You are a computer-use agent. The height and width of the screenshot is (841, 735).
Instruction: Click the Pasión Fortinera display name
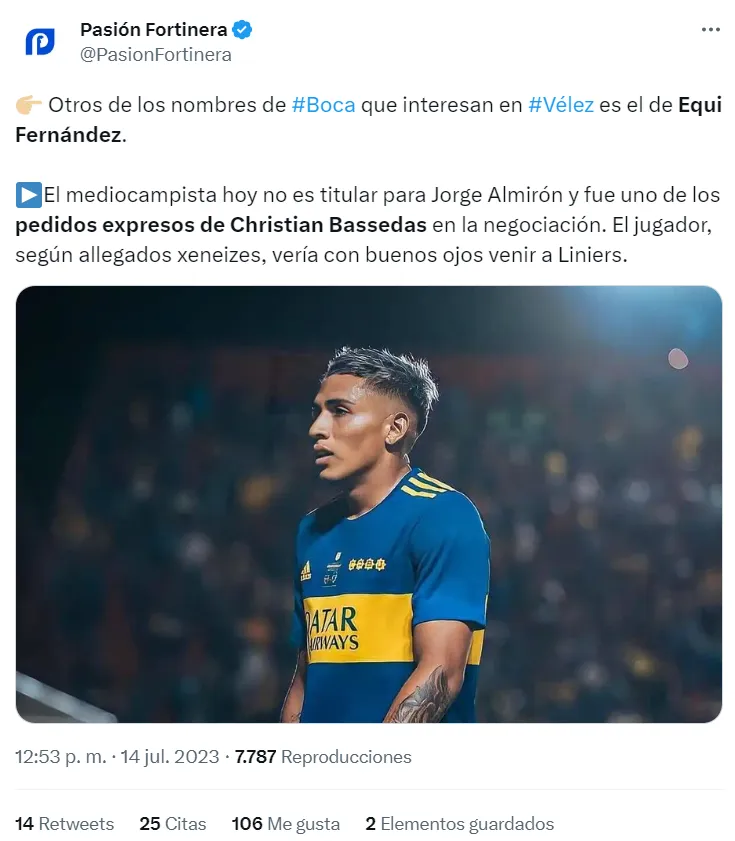point(153,29)
